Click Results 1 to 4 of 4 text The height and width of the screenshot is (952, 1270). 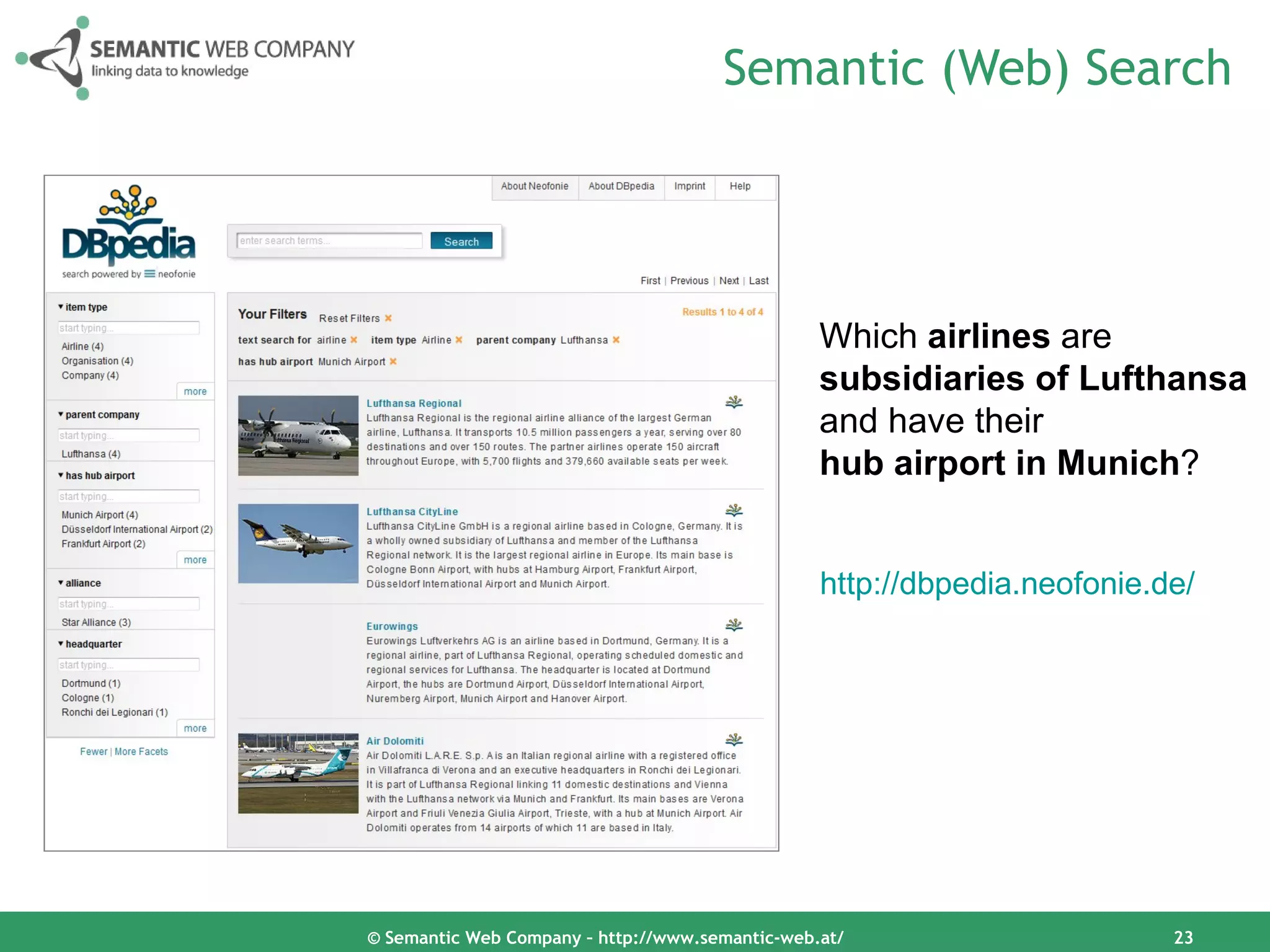[x=722, y=312]
